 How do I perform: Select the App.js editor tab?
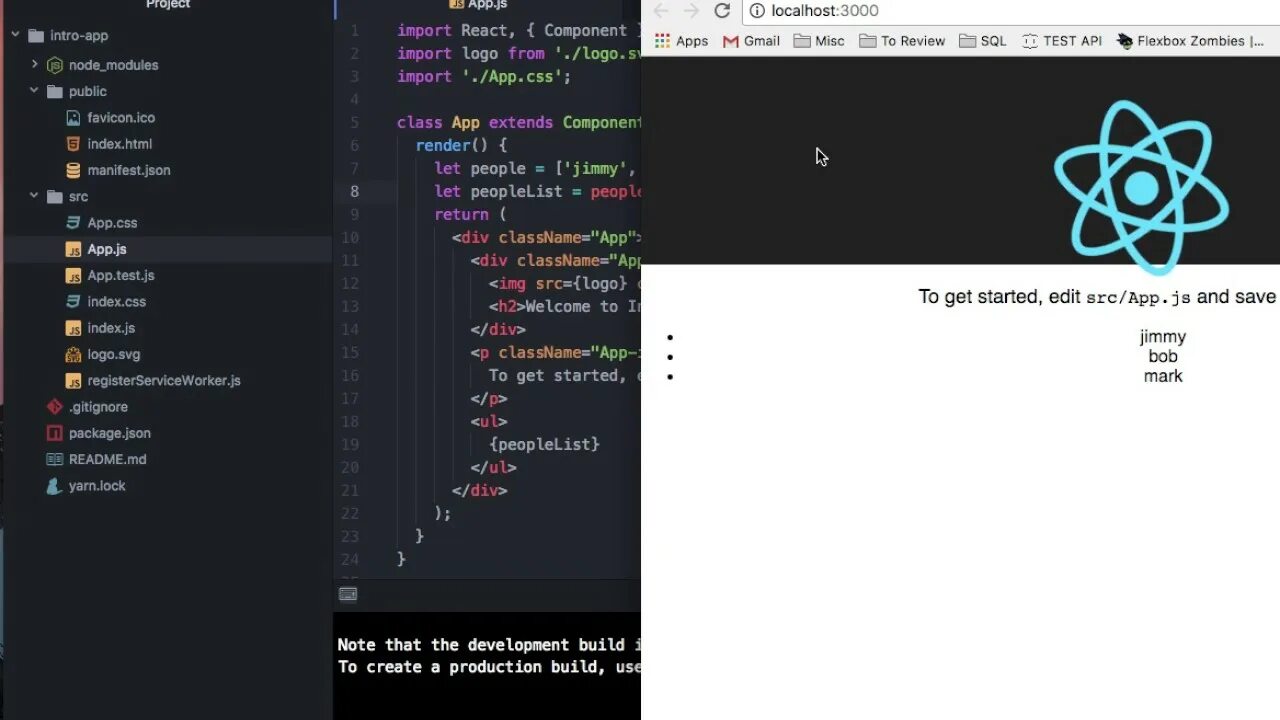pos(477,5)
